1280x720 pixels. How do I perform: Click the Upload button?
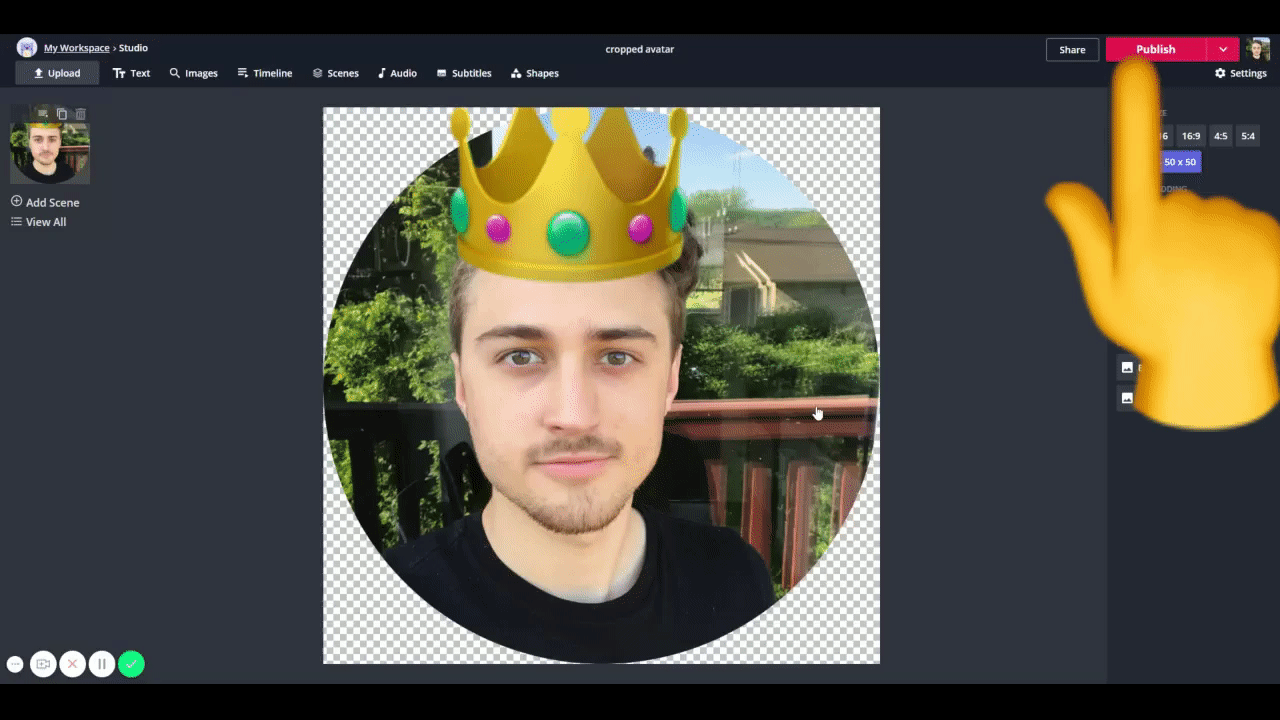click(x=57, y=73)
